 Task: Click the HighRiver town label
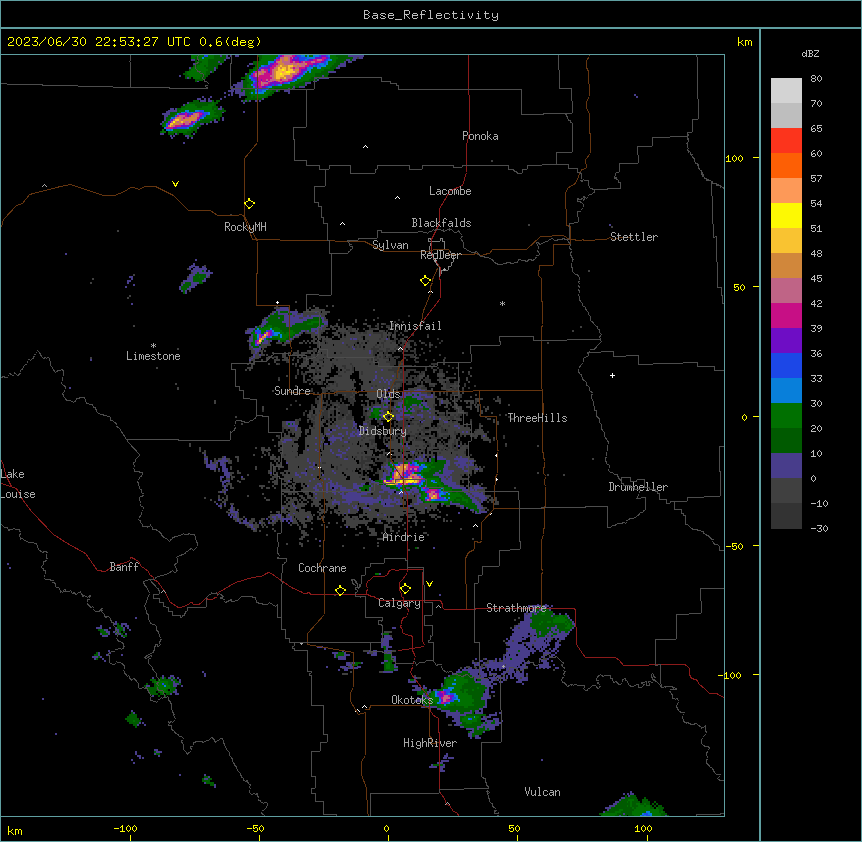pos(430,743)
